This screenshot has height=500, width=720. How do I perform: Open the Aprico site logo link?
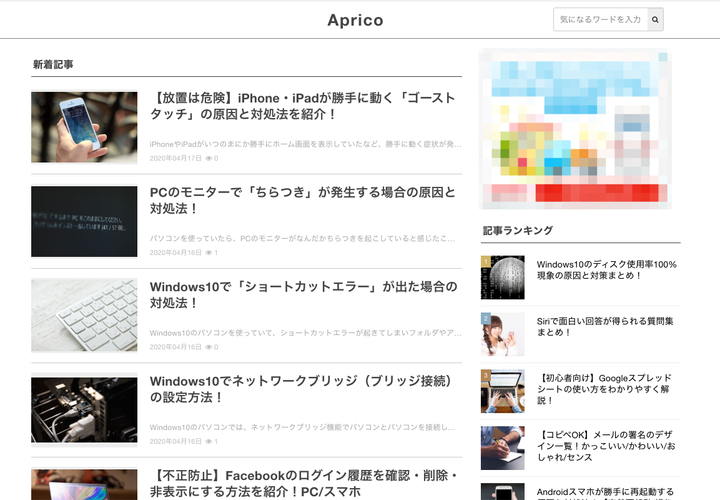tap(355, 20)
